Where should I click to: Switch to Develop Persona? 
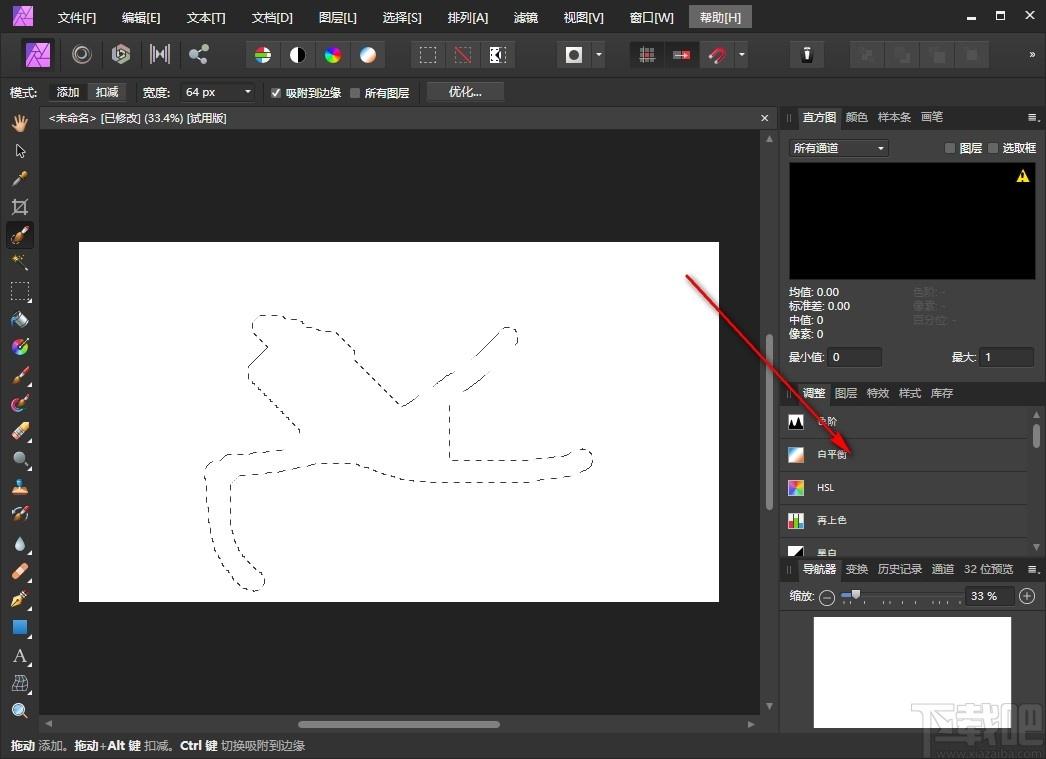pos(121,54)
